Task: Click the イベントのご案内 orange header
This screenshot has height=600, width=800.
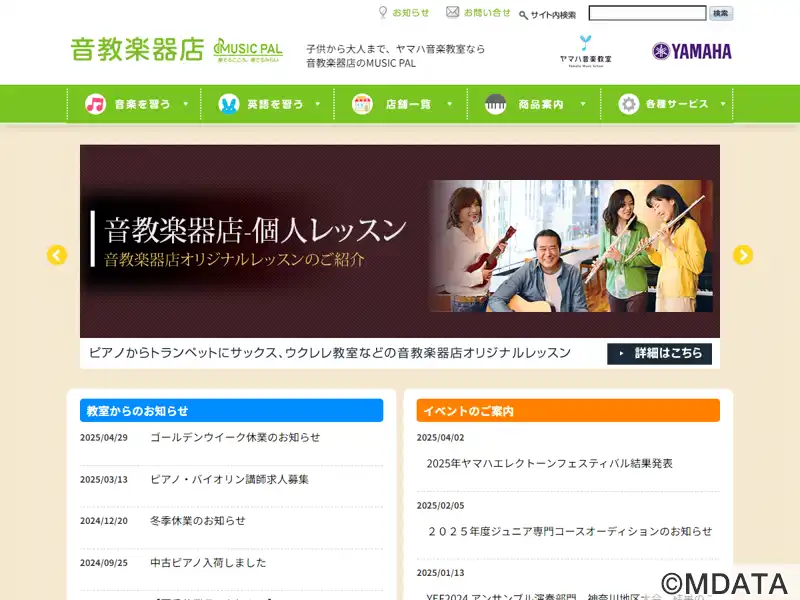Action: (568, 410)
